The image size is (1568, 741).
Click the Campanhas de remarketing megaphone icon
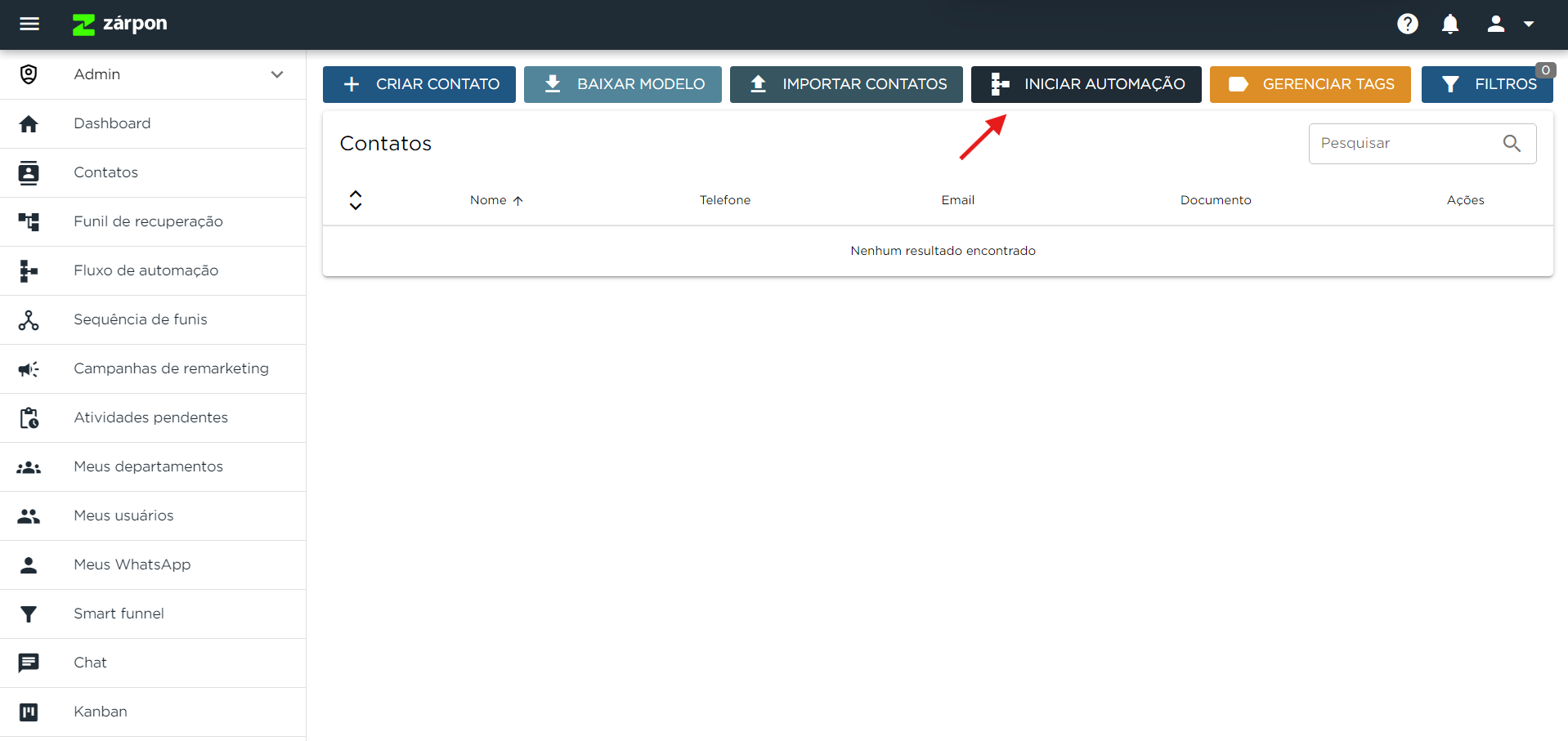(x=29, y=369)
